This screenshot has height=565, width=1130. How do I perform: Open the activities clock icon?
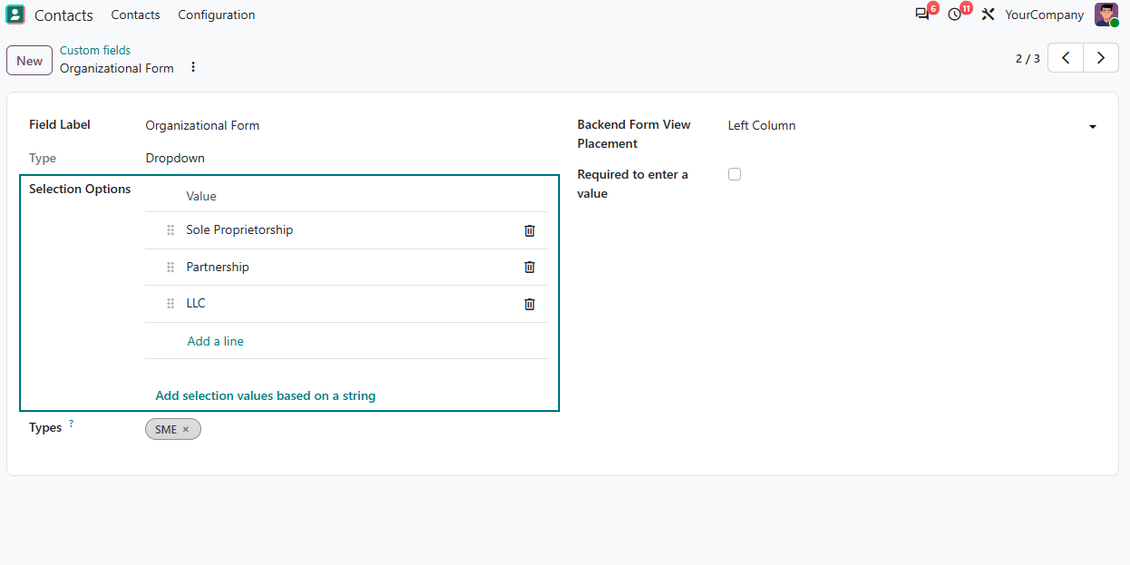(x=955, y=14)
